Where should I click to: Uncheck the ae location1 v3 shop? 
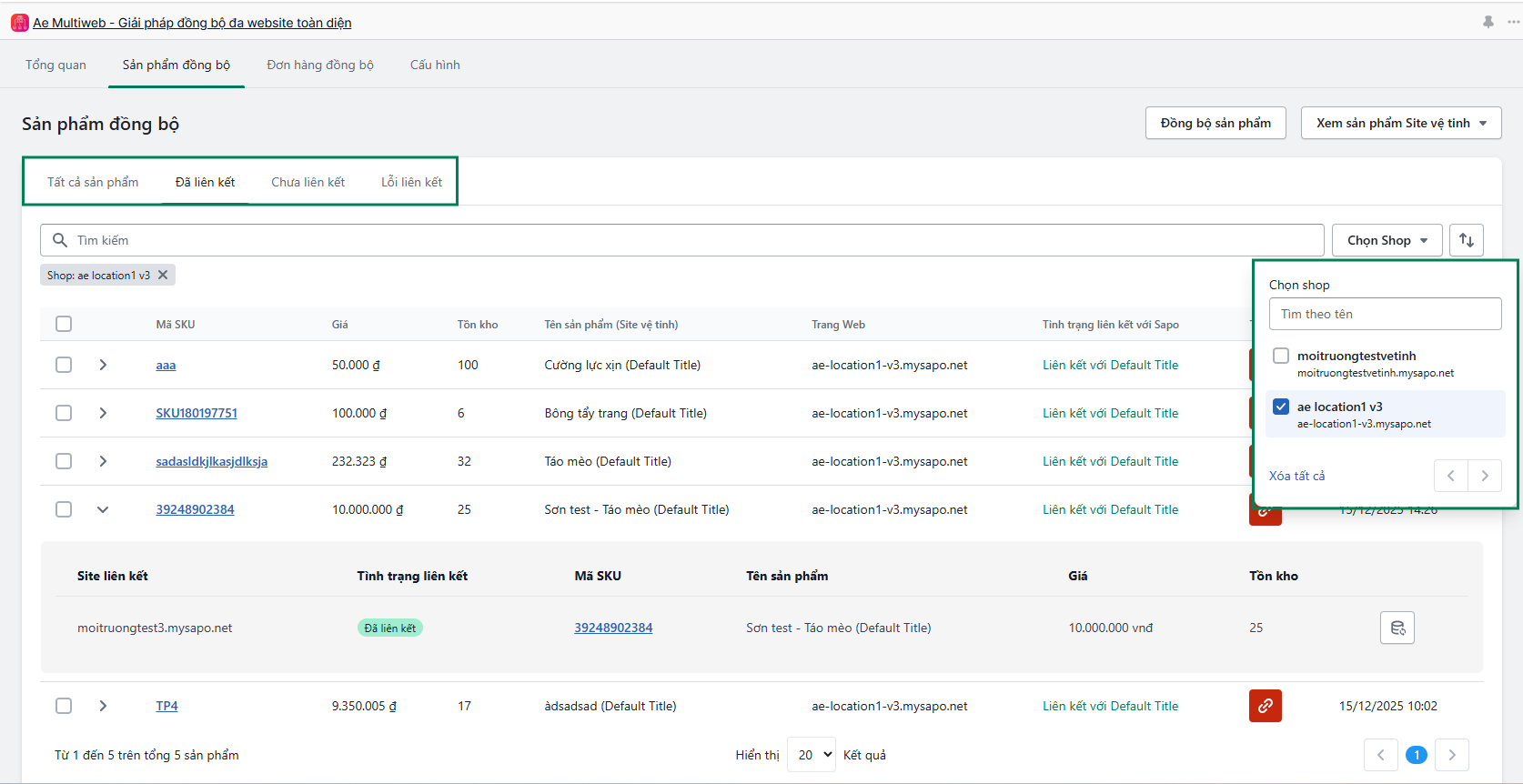[x=1281, y=407]
